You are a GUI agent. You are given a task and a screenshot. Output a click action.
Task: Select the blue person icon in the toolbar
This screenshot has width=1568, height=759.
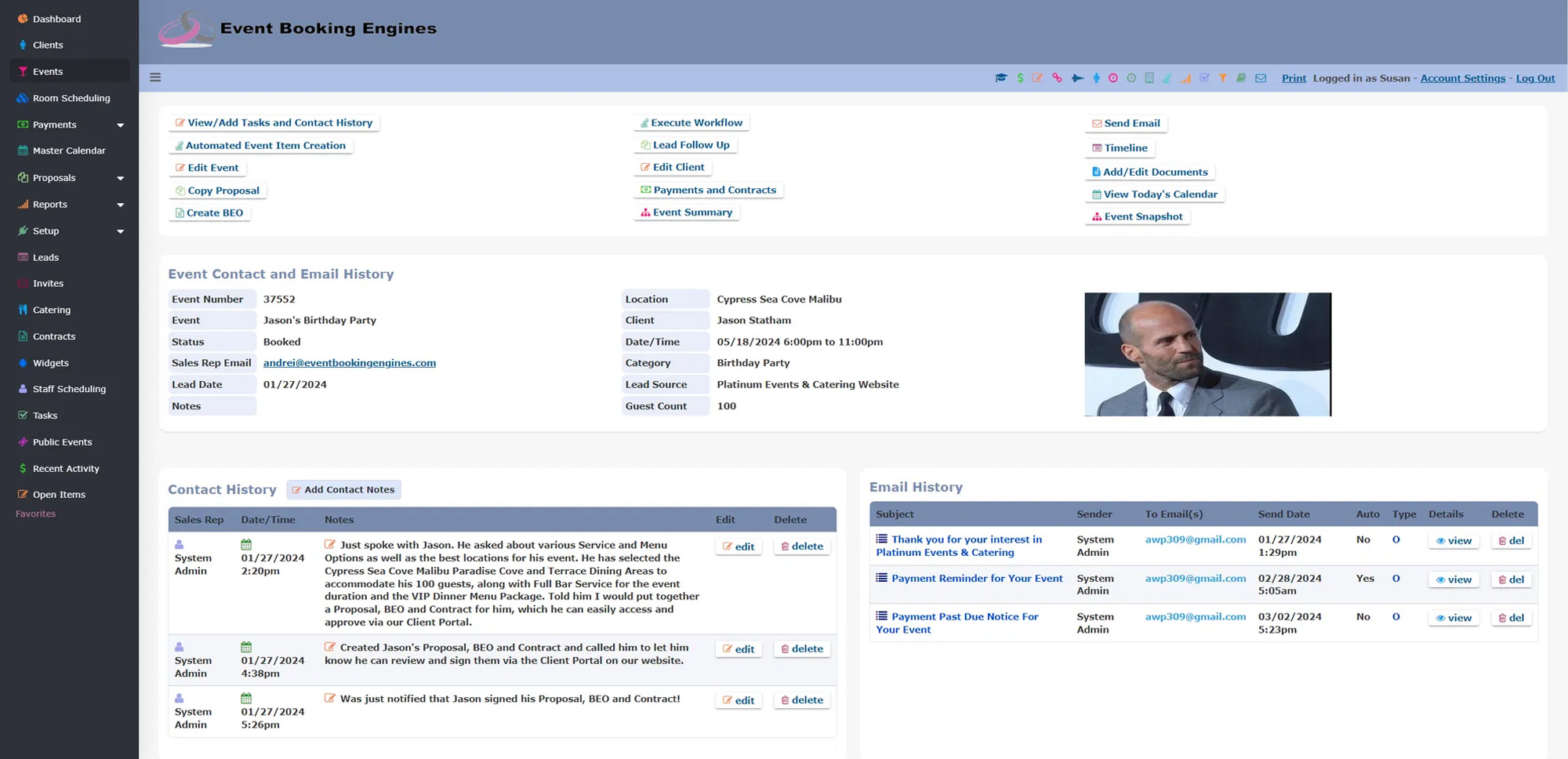(x=1095, y=78)
